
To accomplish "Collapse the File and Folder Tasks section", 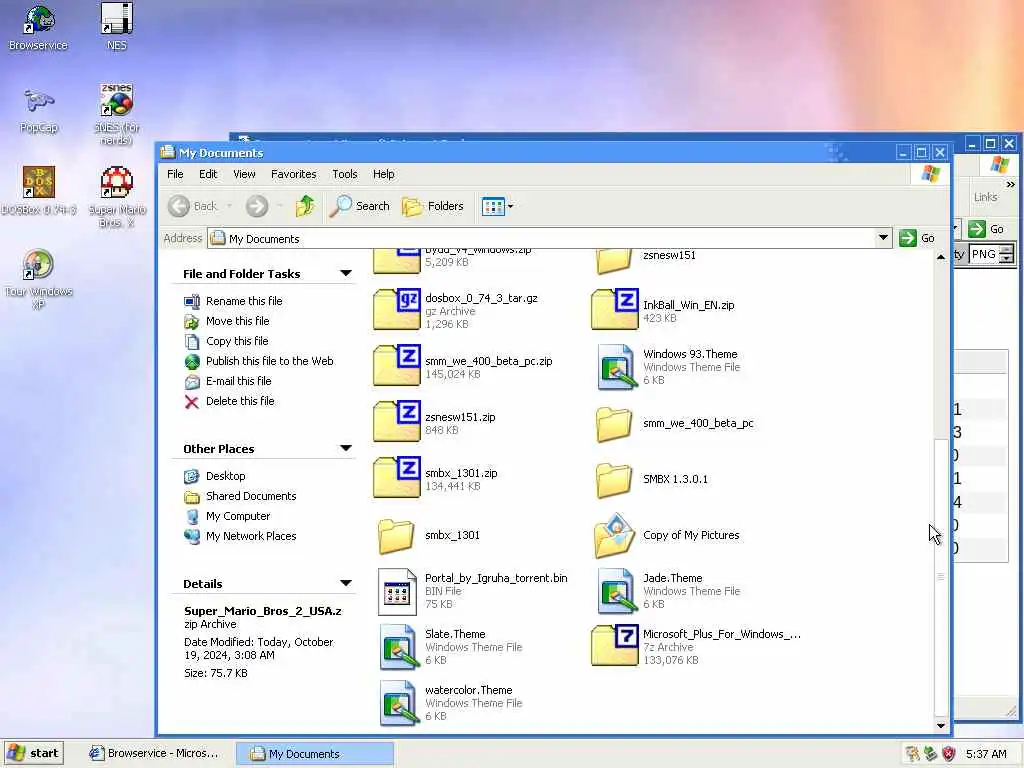I will pos(346,274).
